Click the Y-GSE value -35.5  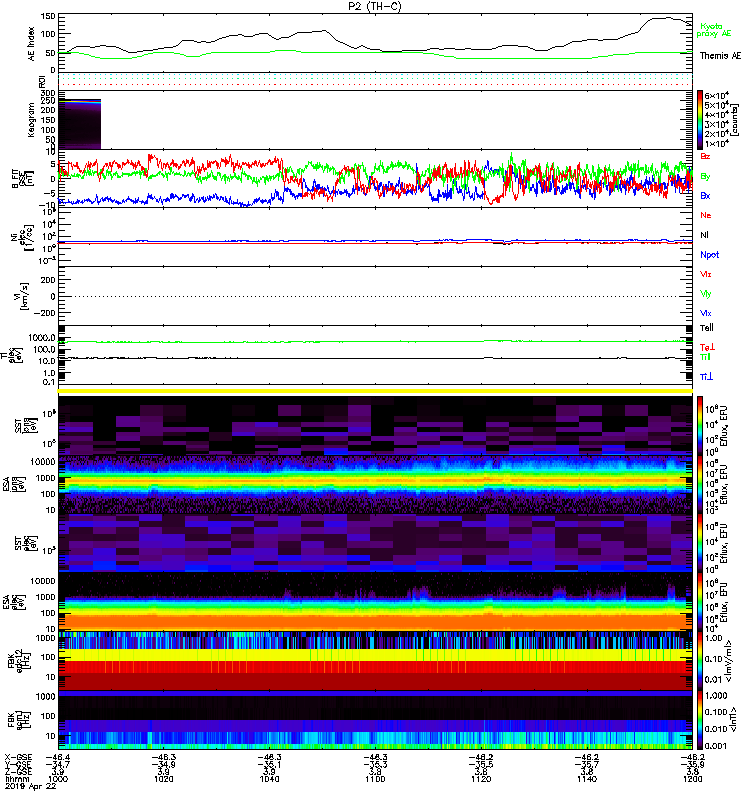[x=481, y=764]
